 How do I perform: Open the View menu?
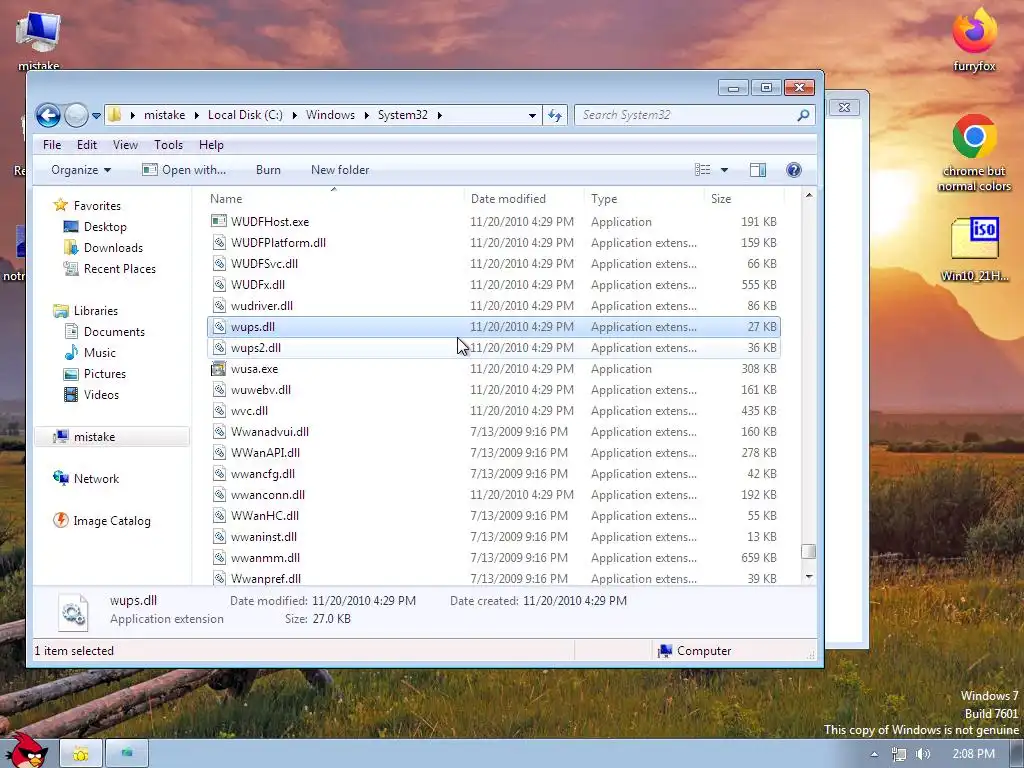(x=125, y=145)
